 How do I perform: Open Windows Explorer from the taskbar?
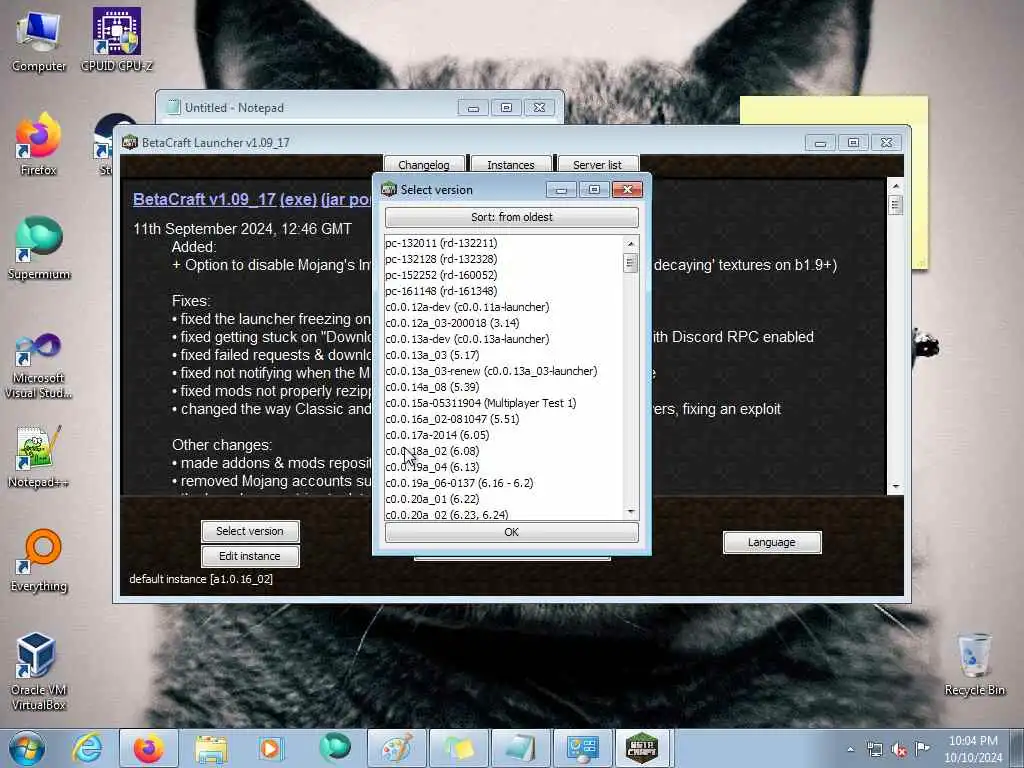(x=210, y=748)
